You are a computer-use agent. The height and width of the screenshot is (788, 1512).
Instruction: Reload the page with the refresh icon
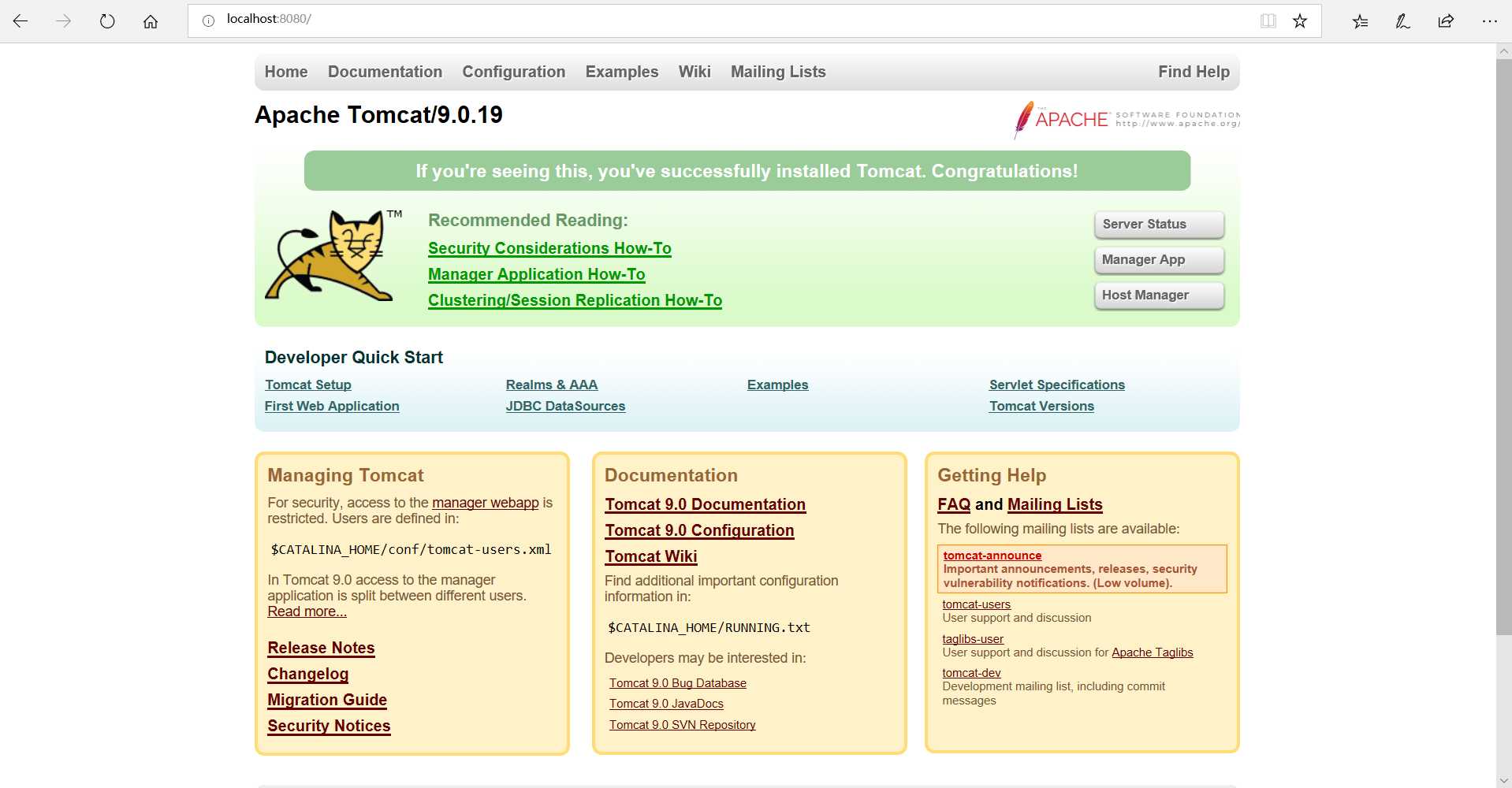click(x=107, y=21)
